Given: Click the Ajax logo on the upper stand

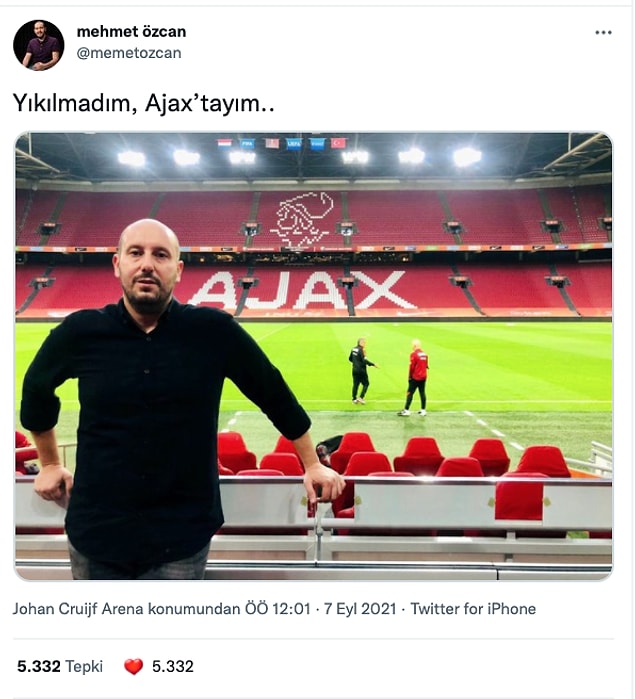Looking at the screenshot, I should pyautogui.click(x=302, y=219).
